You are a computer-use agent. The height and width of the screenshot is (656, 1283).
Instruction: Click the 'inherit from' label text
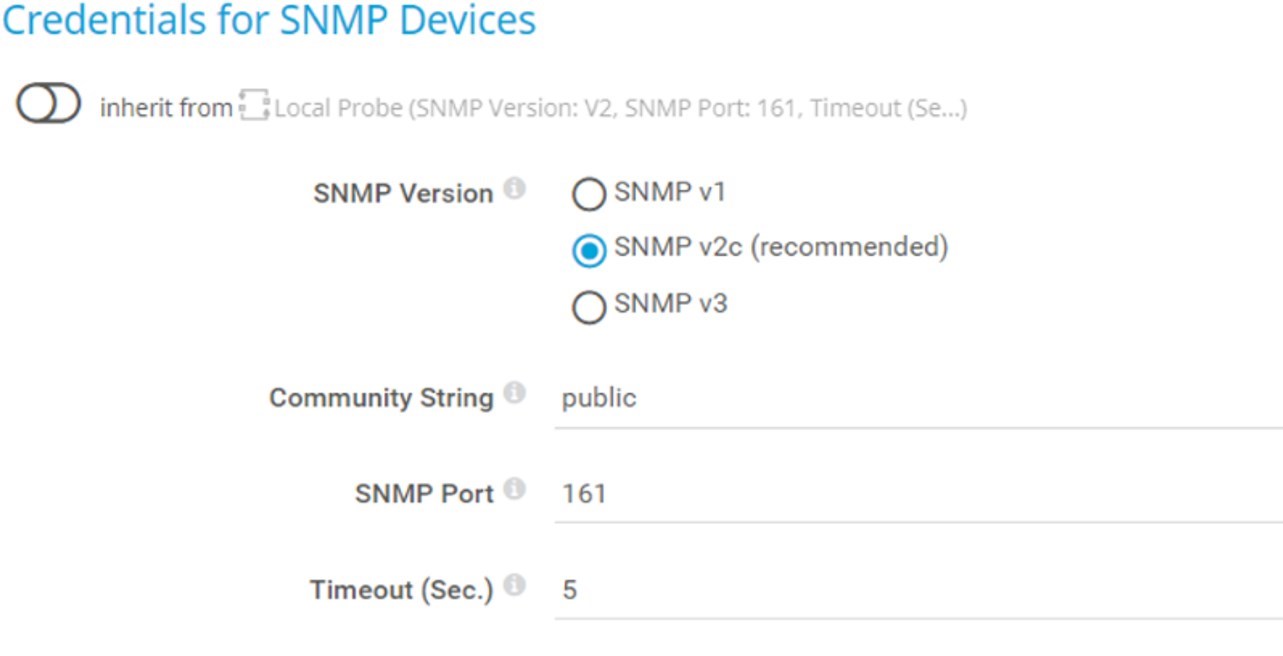click(166, 108)
